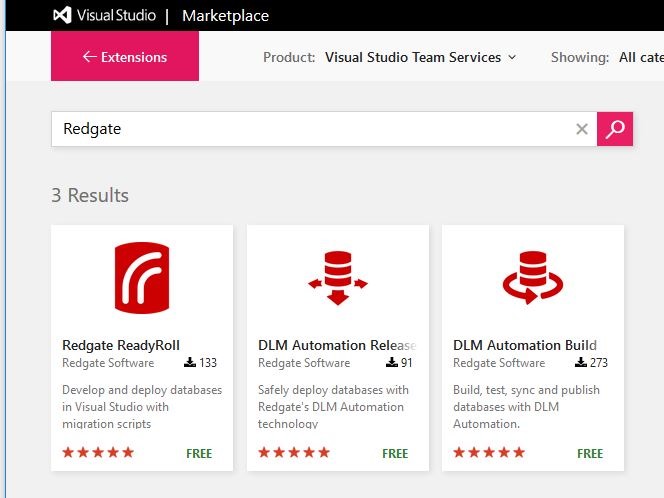Open the DLM Automation Build title link
This screenshot has width=664, height=498.
525,345
